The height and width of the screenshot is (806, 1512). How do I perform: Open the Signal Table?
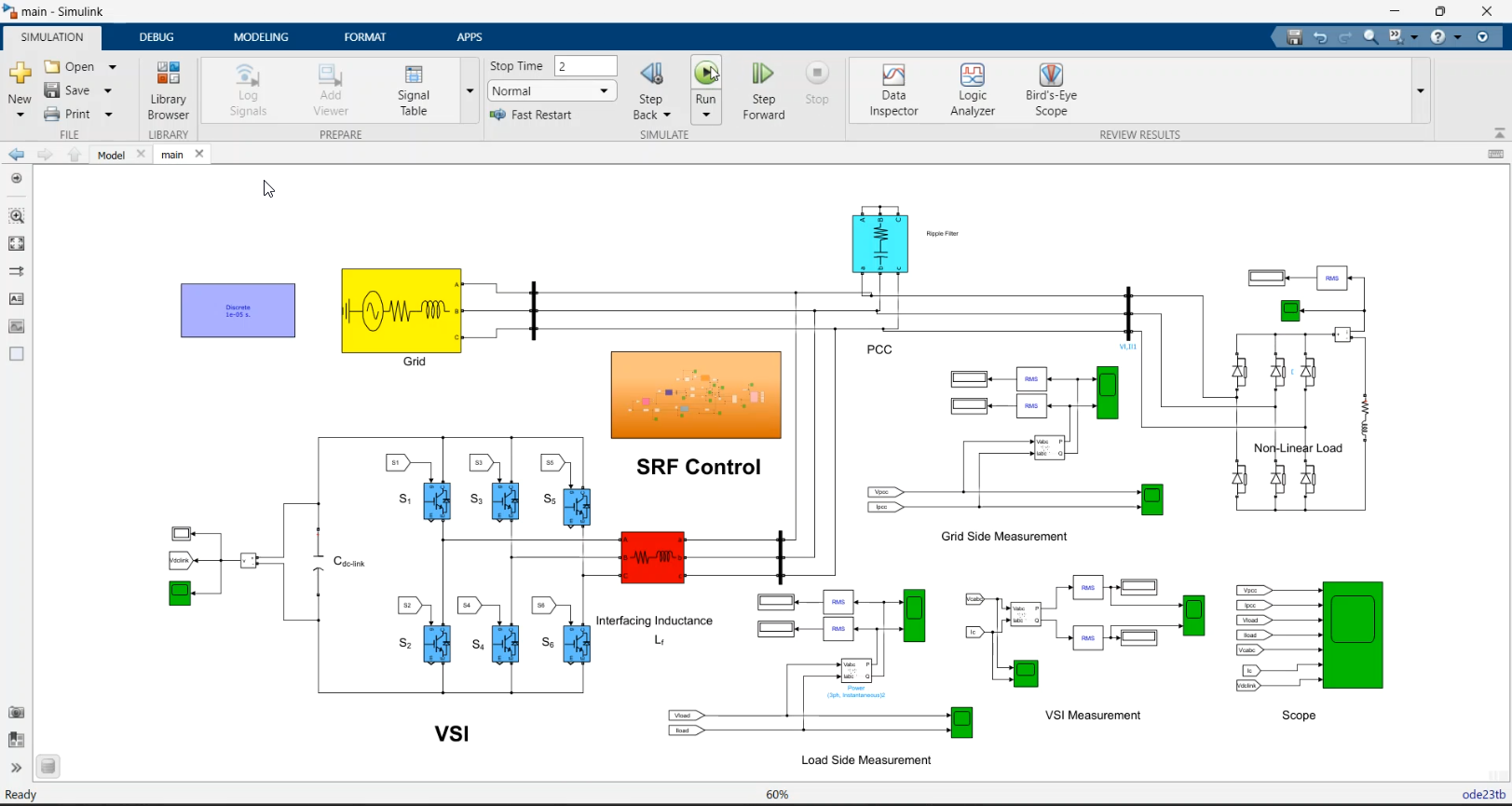click(414, 90)
